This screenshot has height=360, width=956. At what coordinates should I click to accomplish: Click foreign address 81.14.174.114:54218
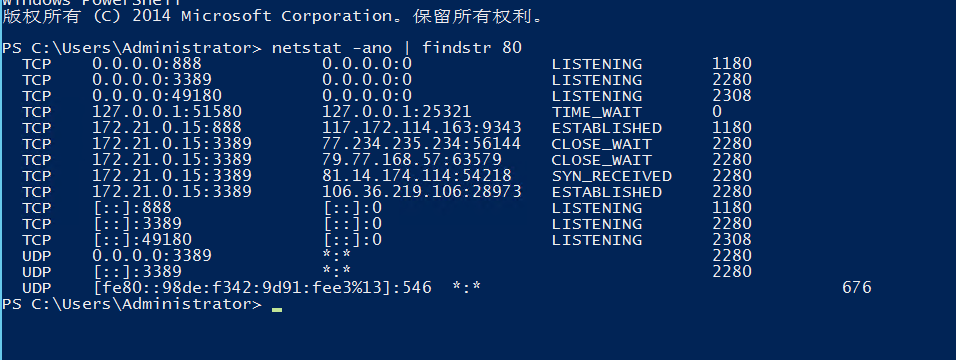[x=416, y=176]
